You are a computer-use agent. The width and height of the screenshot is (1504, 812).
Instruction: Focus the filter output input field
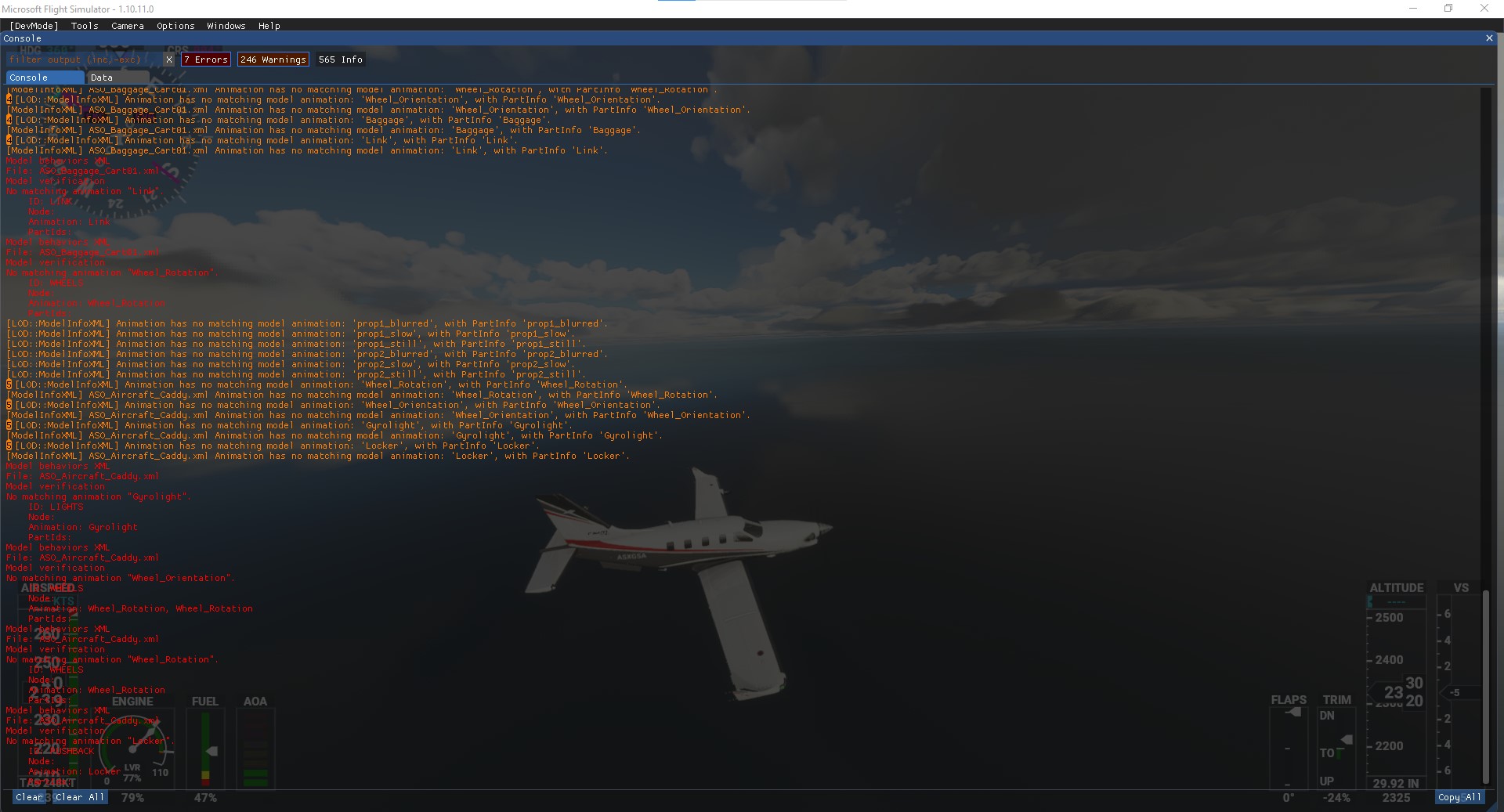click(x=85, y=60)
